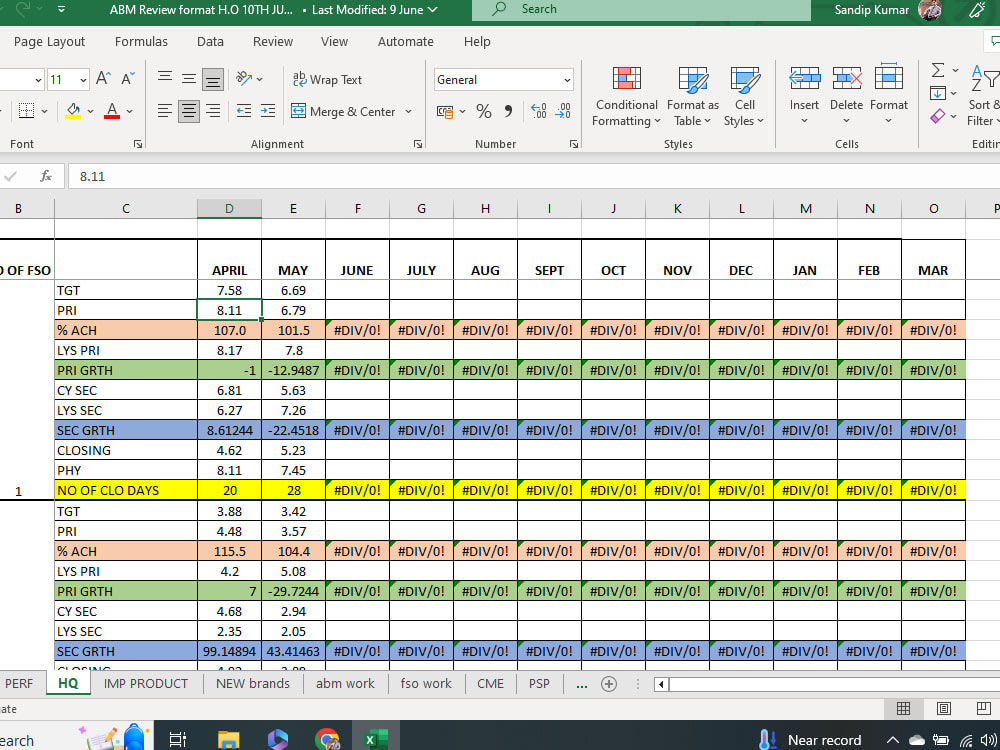Image resolution: width=1000 pixels, height=750 pixels.
Task: Decrease decimal places
Action: pyautogui.click(x=562, y=112)
